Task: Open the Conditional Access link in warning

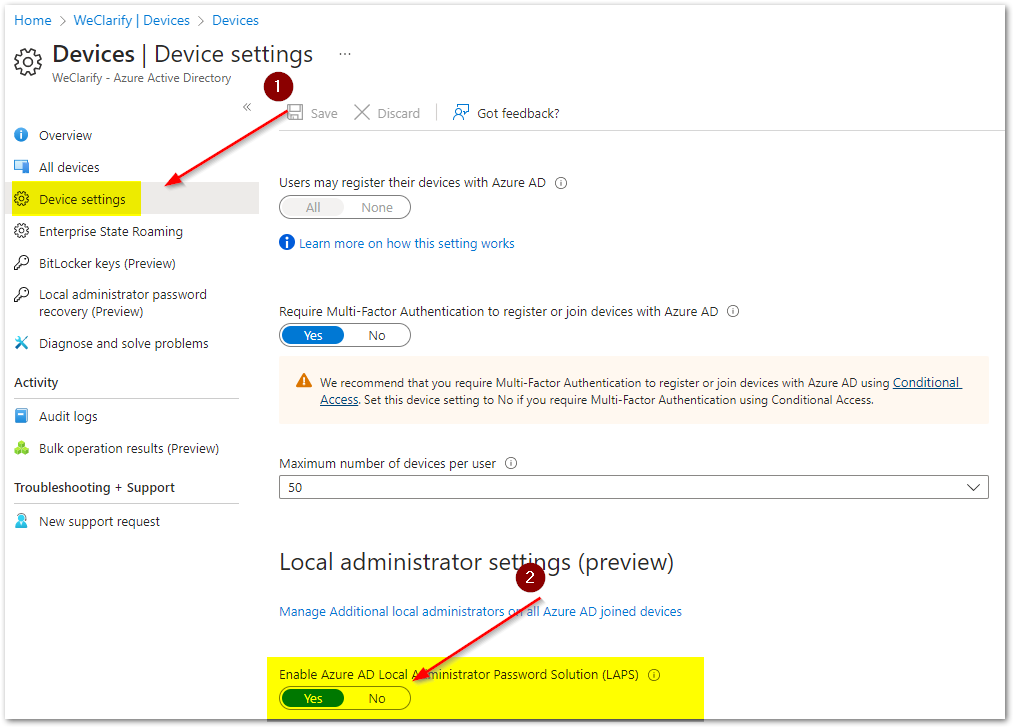Action: point(927,382)
